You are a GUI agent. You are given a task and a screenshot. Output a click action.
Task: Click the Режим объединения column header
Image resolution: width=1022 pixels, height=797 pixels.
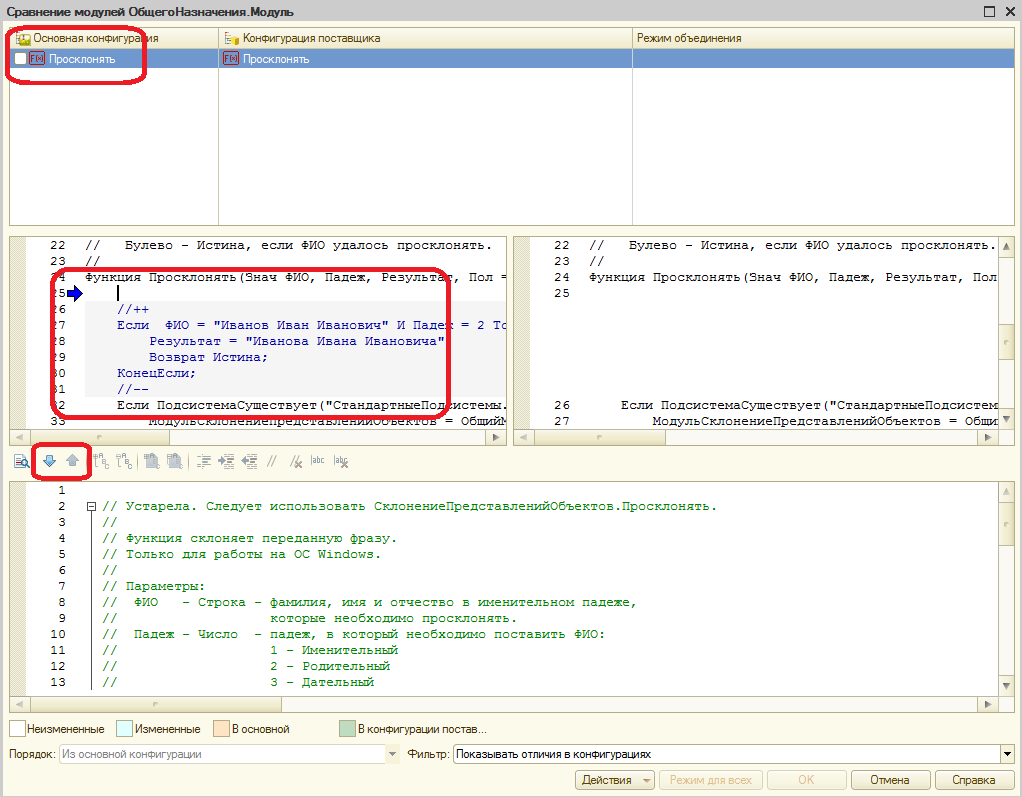point(823,38)
